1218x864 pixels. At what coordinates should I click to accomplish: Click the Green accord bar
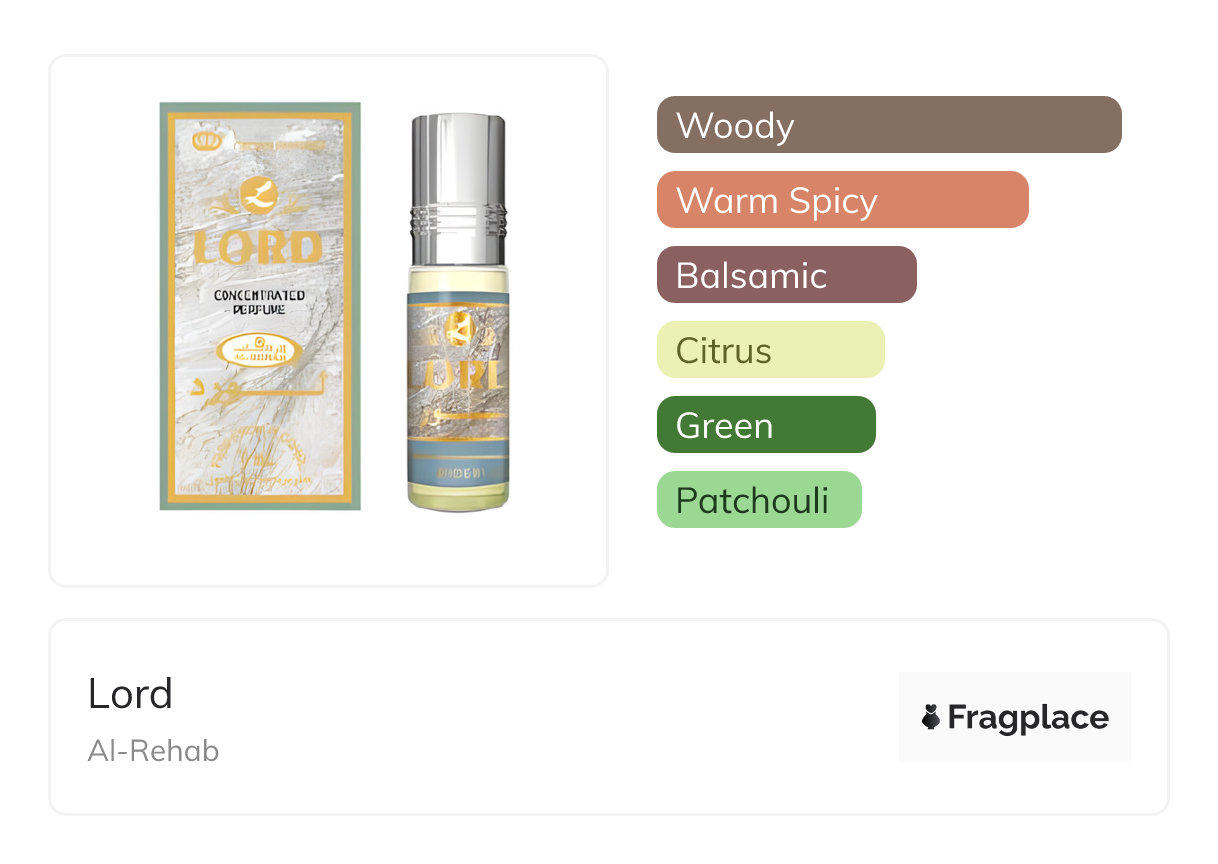(766, 425)
